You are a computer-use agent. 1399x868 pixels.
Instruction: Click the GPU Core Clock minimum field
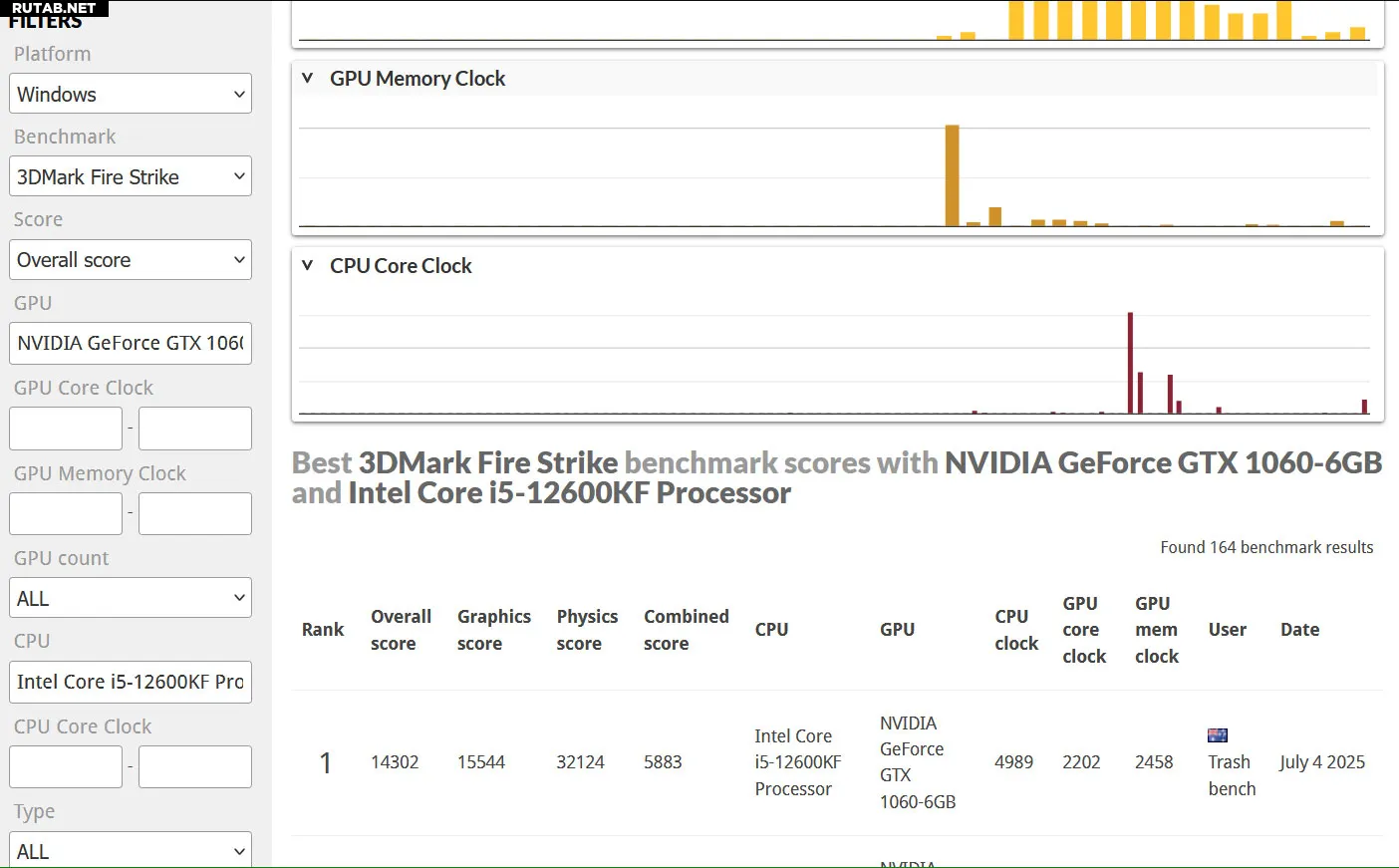[66, 429]
